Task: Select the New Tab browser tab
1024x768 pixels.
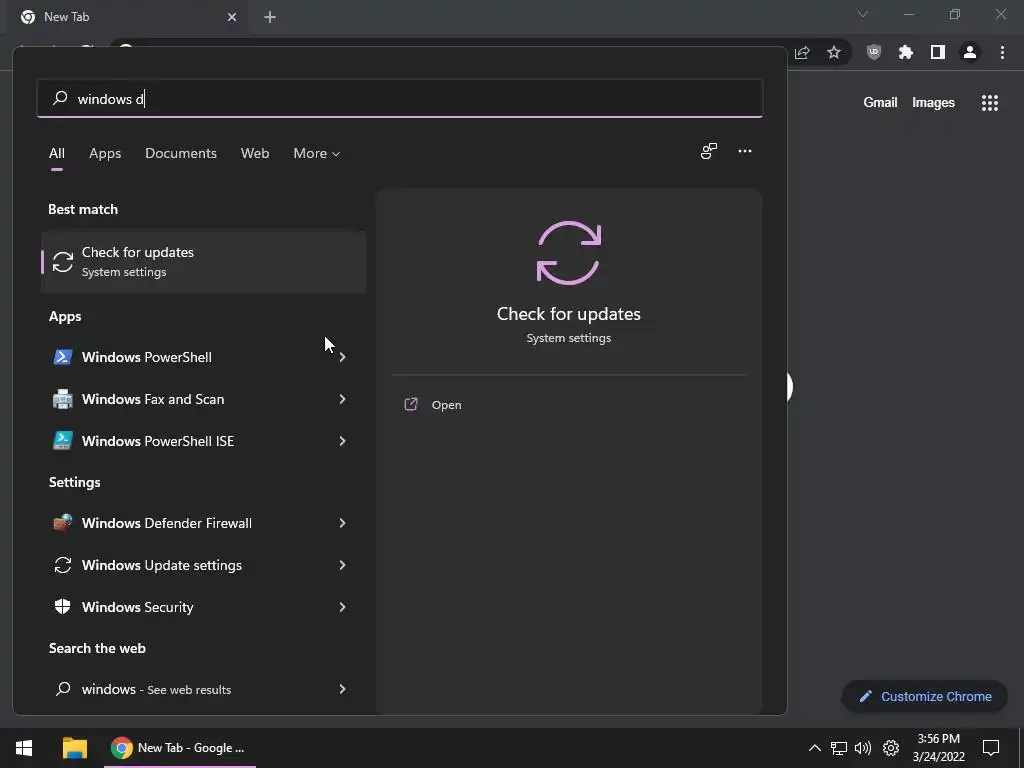Action: pyautogui.click(x=128, y=17)
